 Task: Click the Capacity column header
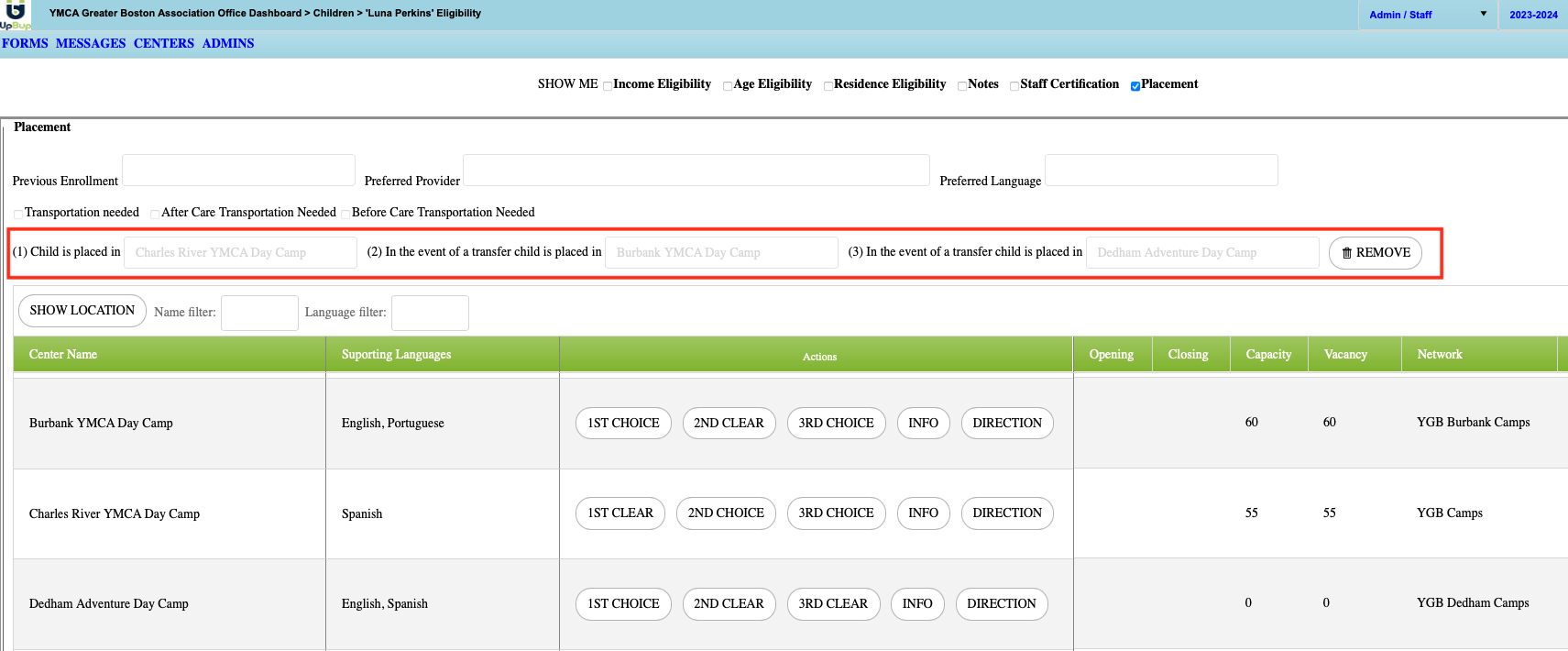pyautogui.click(x=1269, y=354)
